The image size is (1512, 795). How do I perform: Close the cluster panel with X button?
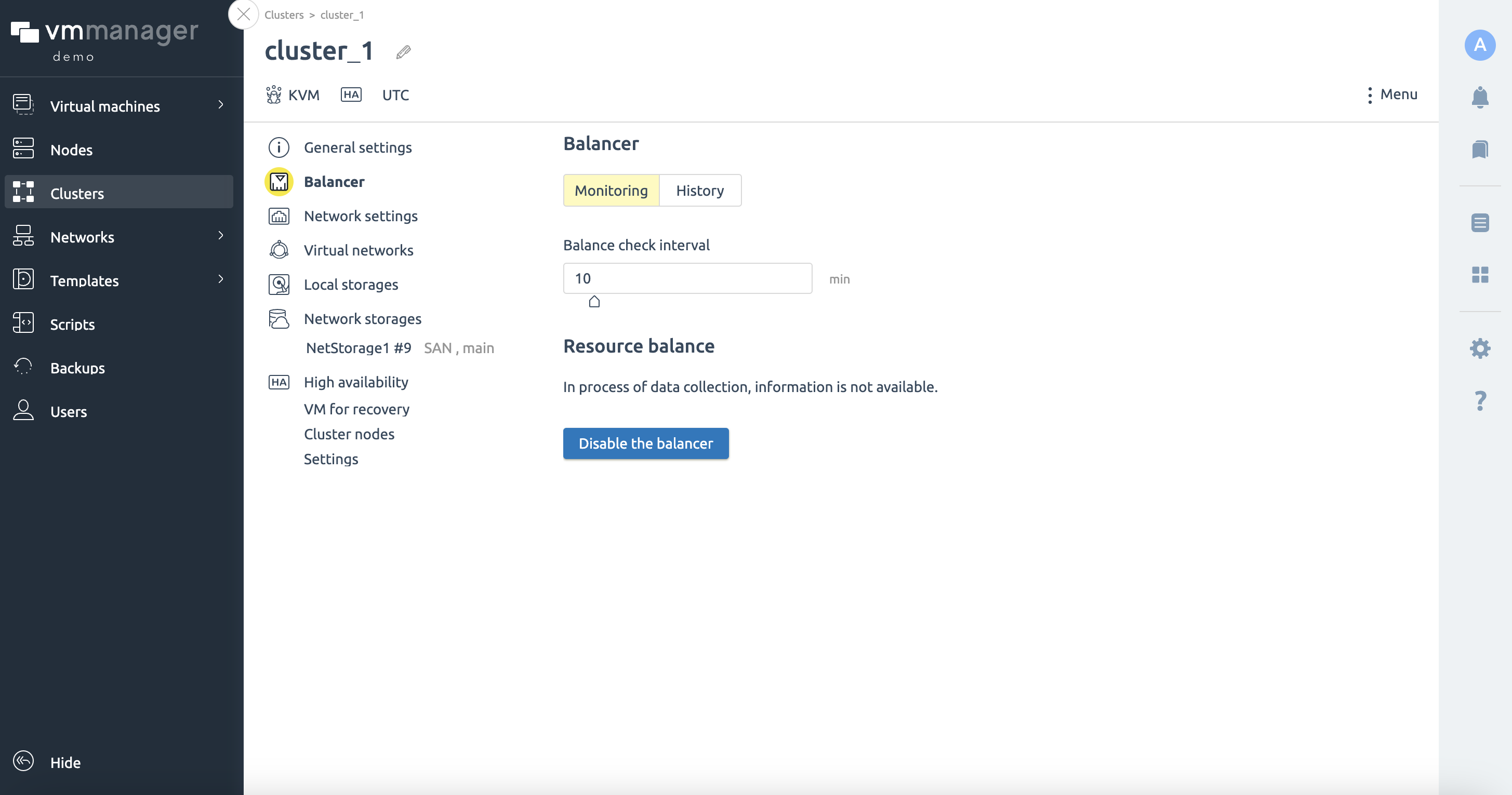click(x=244, y=14)
